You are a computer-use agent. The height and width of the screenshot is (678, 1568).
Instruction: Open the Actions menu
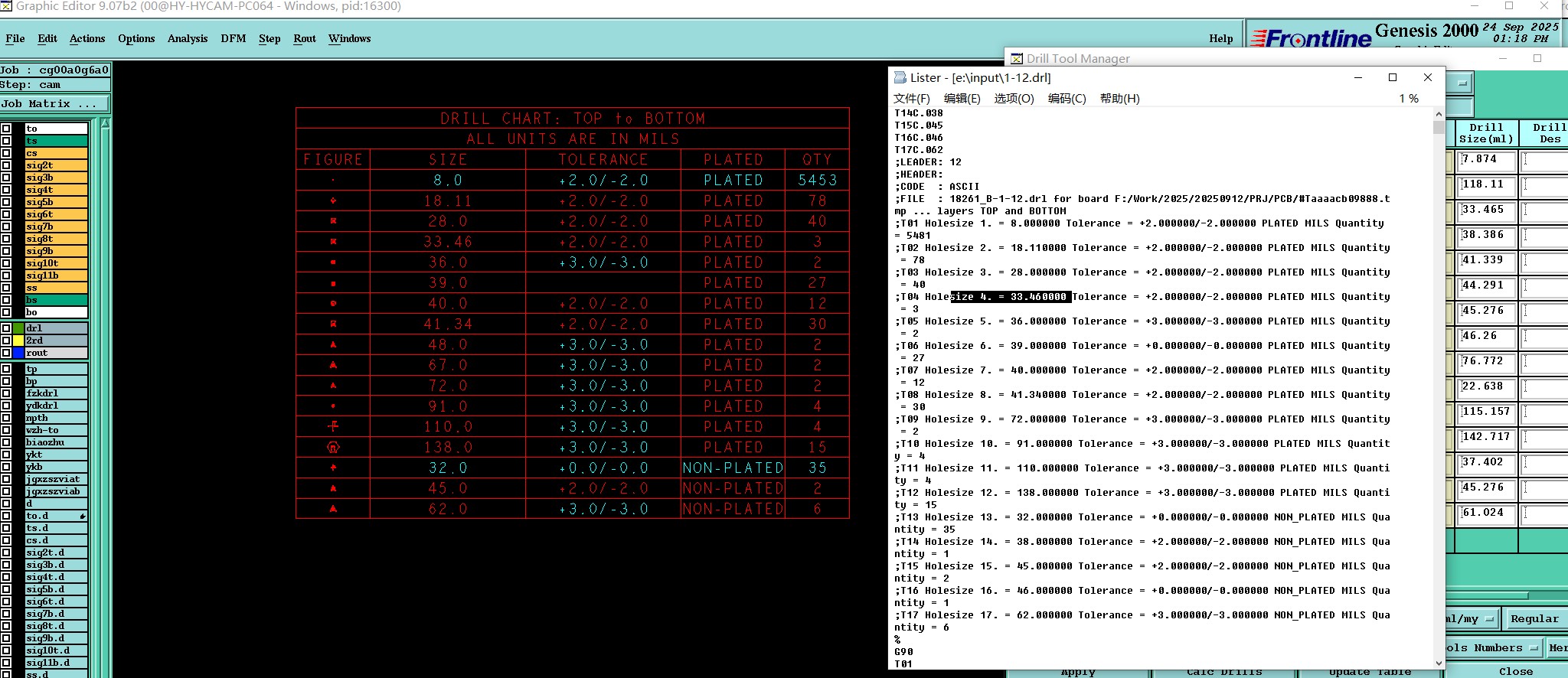pos(87,38)
